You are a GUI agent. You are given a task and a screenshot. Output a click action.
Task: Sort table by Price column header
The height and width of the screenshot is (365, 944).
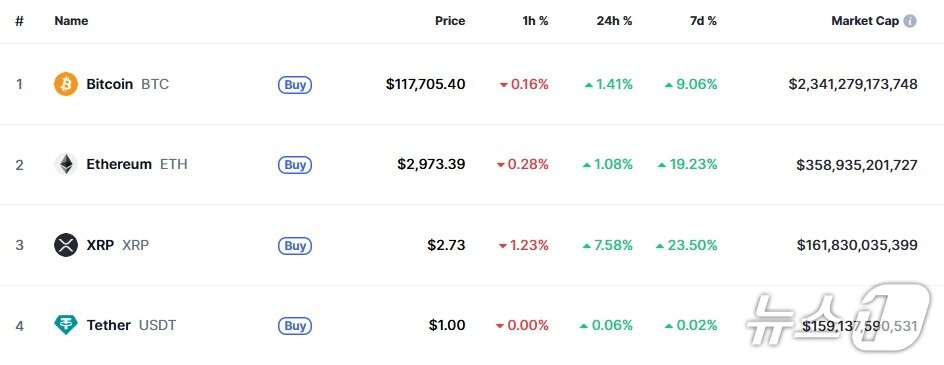(x=450, y=21)
